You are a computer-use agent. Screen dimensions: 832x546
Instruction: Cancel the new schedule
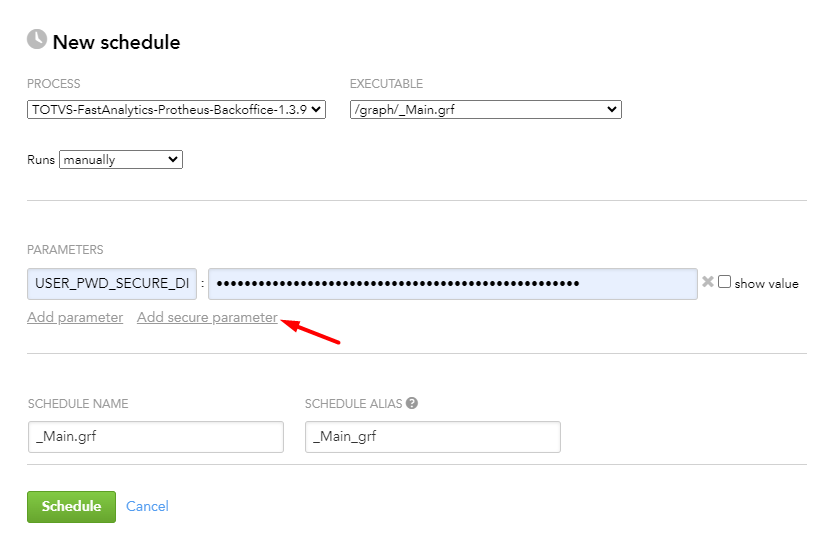(147, 506)
